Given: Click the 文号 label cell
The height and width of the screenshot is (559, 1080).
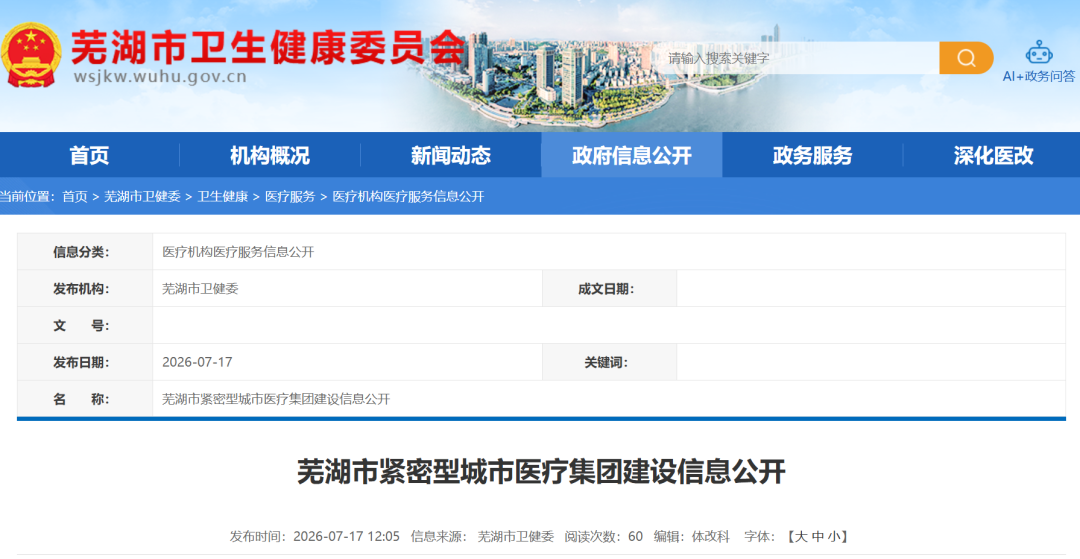Looking at the screenshot, I should 85,326.
